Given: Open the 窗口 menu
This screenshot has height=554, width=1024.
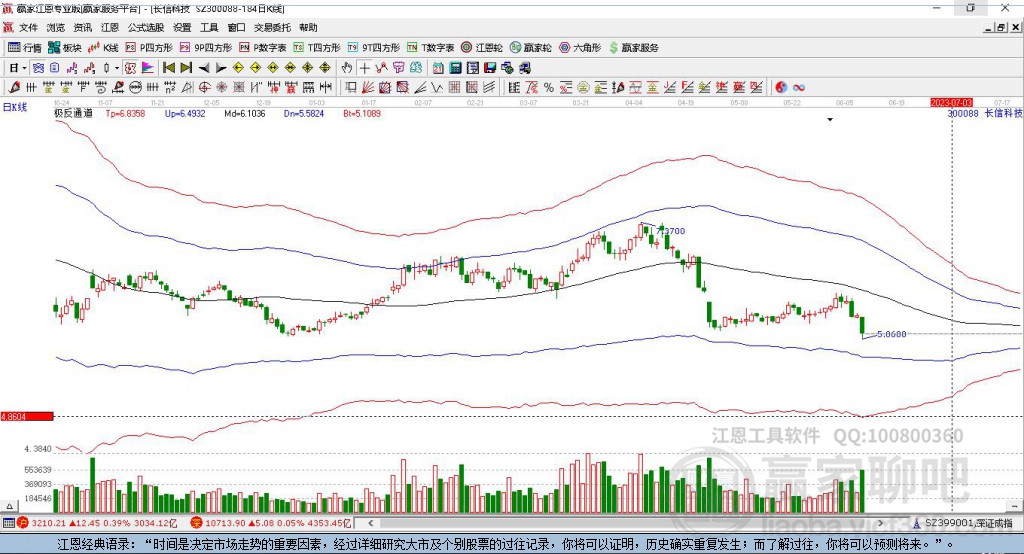Looking at the screenshot, I should (236, 27).
